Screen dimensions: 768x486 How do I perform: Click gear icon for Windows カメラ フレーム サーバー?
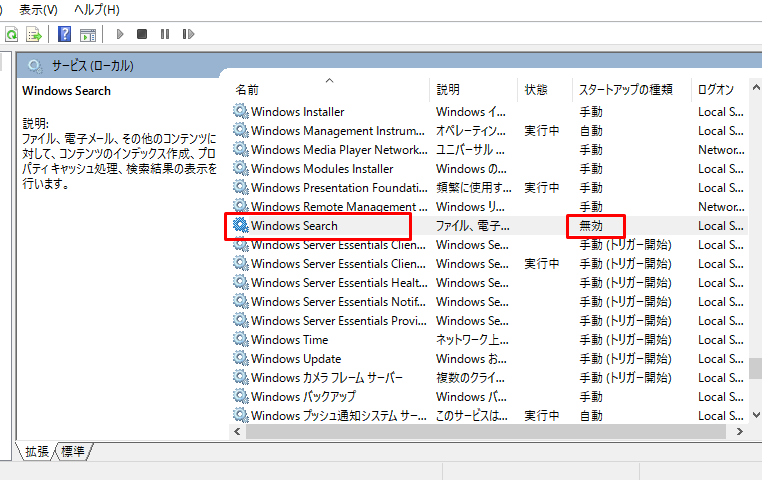[x=240, y=377]
